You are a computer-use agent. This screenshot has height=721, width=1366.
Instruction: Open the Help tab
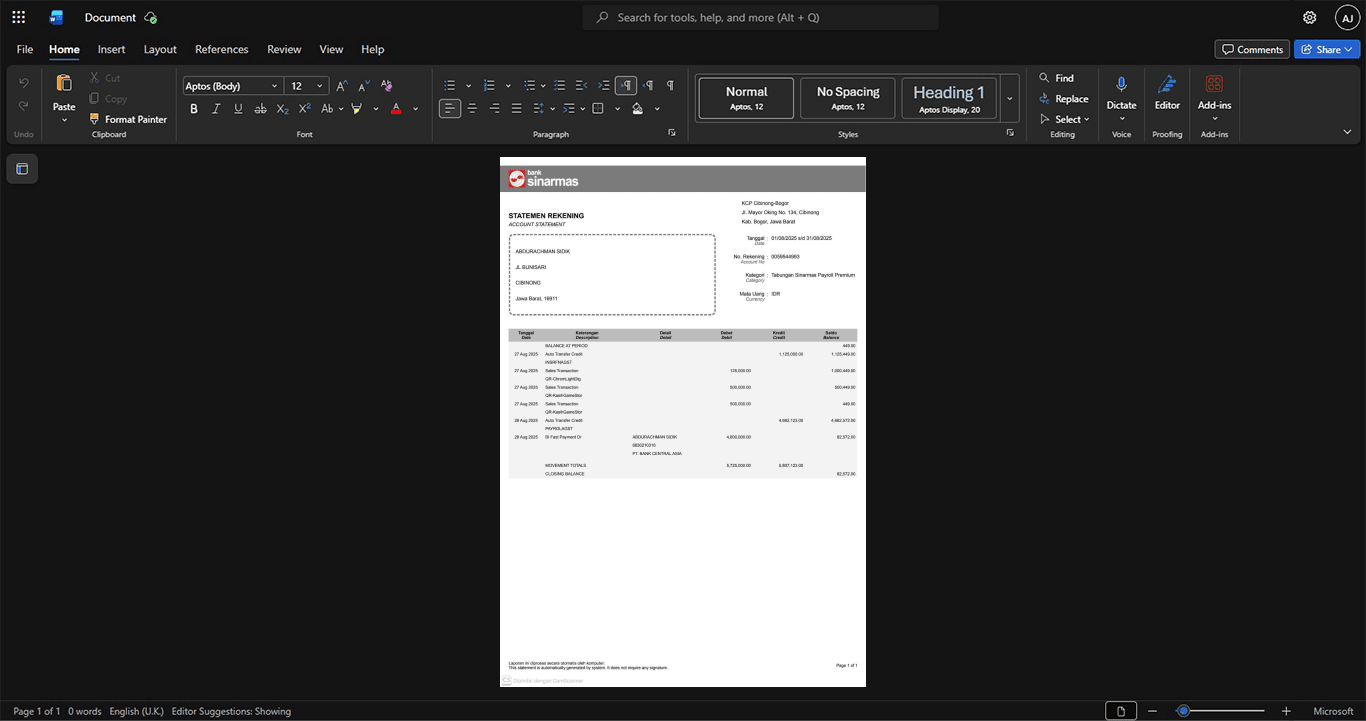pyautogui.click(x=372, y=49)
